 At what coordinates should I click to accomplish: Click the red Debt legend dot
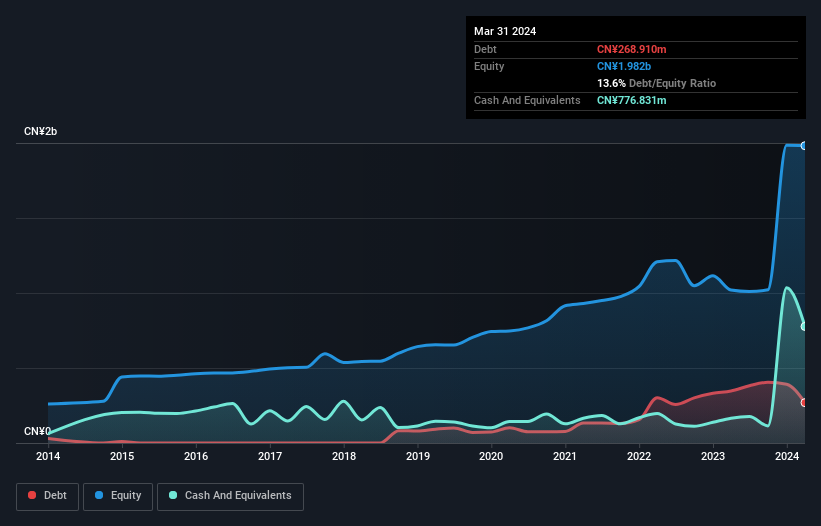[32, 495]
